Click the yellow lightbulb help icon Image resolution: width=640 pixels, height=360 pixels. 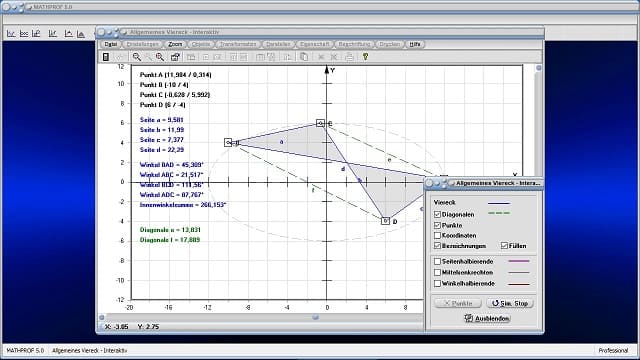[365, 57]
